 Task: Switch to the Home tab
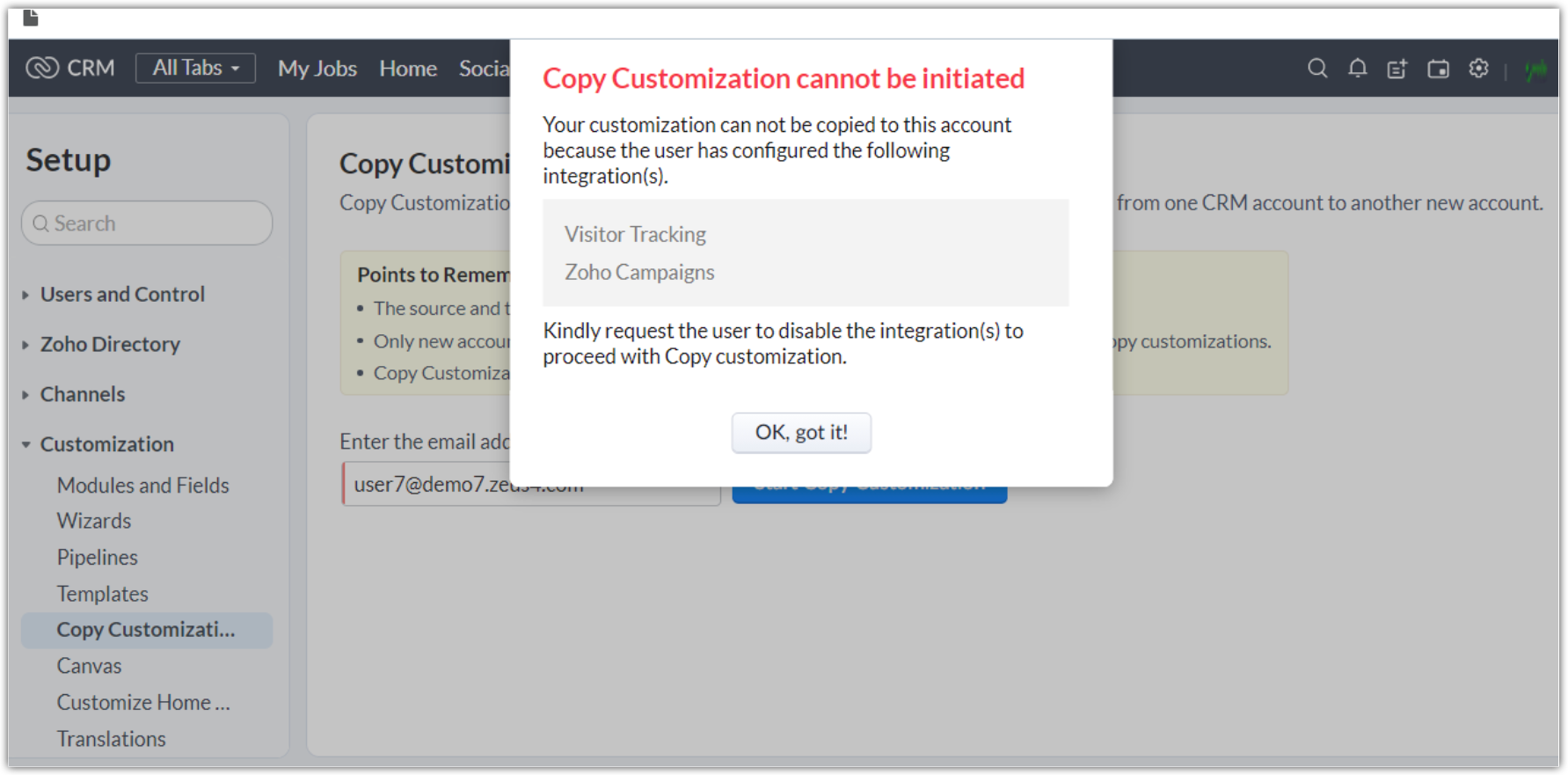[408, 69]
